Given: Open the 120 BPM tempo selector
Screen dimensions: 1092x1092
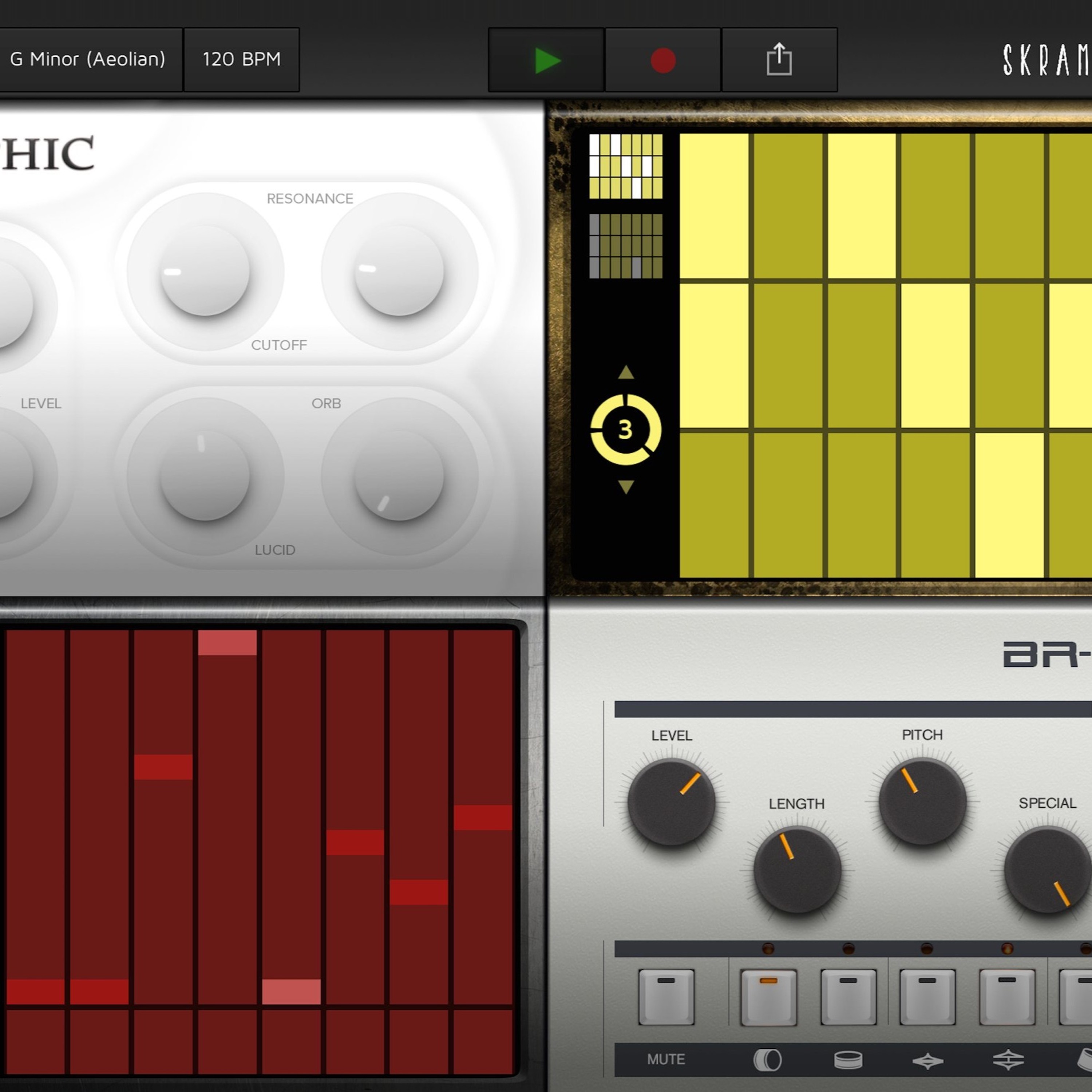Looking at the screenshot, I should click(x=241, y=59).
